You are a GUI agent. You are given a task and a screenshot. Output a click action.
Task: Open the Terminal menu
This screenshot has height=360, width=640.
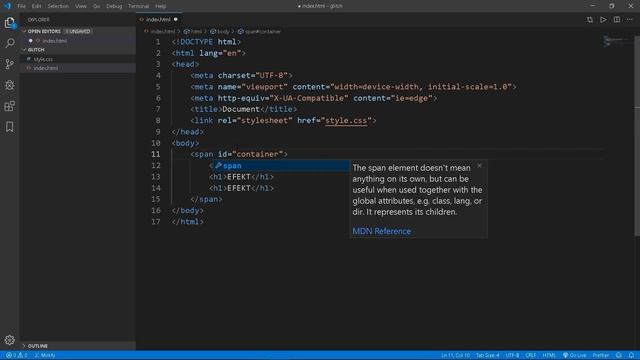(138, 6)
